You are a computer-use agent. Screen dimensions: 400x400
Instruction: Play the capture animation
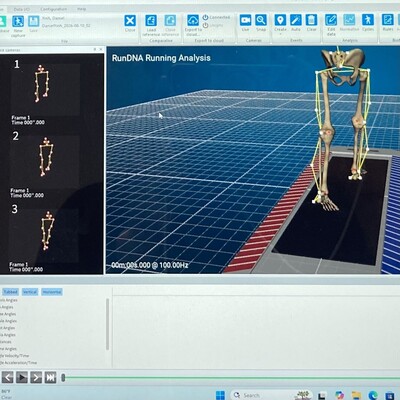pos(22,377)
